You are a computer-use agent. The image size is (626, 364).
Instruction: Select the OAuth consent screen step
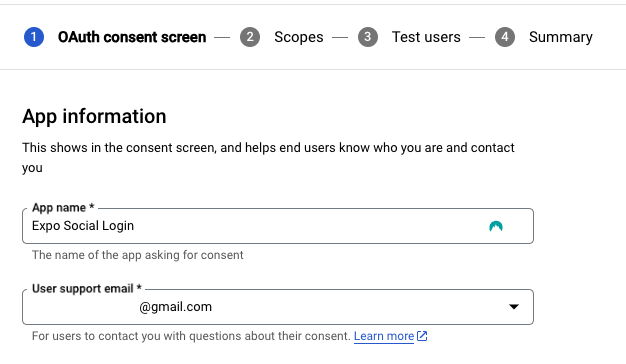pyautogui.click(x=132, y=37)
